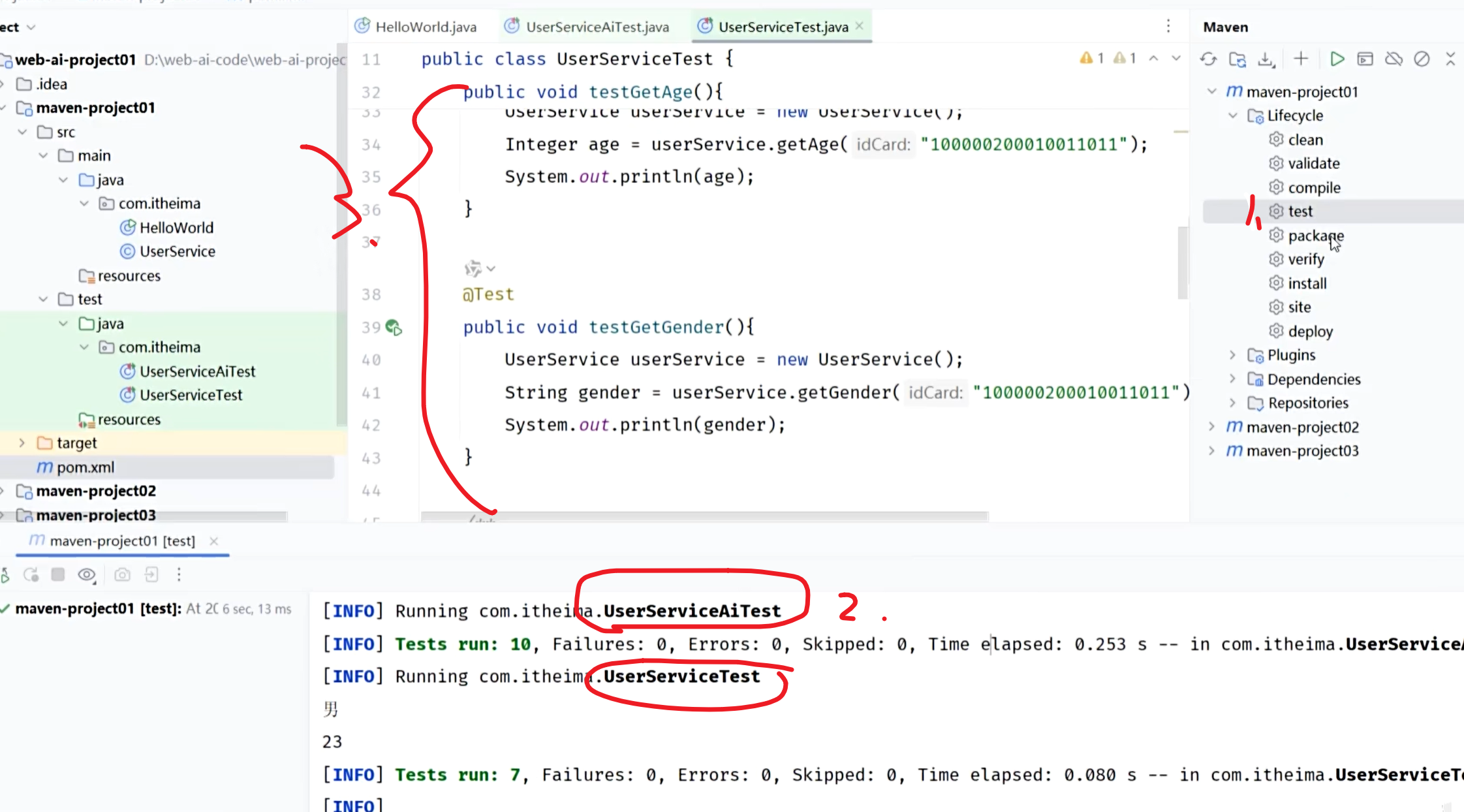The image size is (1464, 812).
Task: Expand the maven-project02 Maven module
Action: click(1211, 427)
